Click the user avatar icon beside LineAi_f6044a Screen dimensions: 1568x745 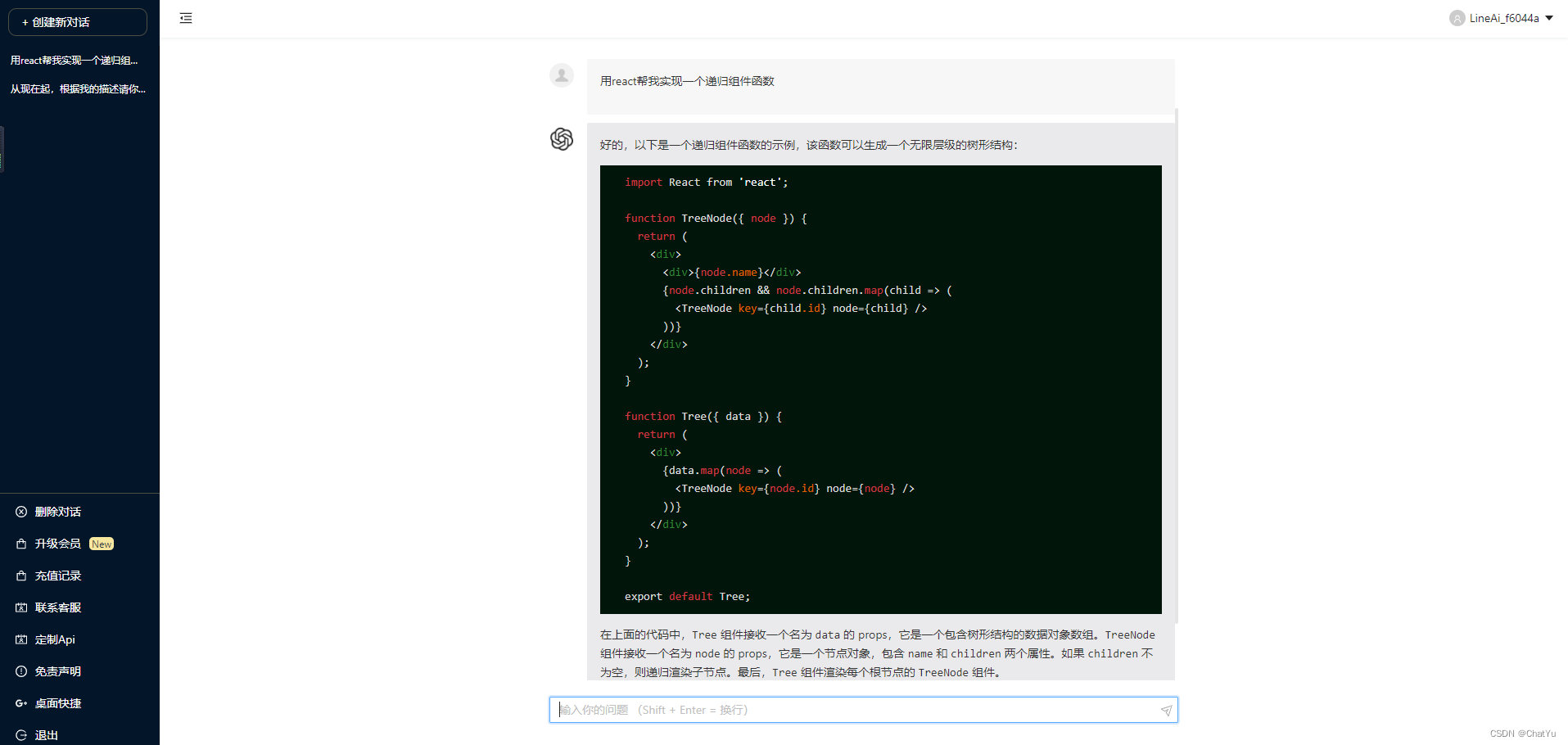(1457, 18)
